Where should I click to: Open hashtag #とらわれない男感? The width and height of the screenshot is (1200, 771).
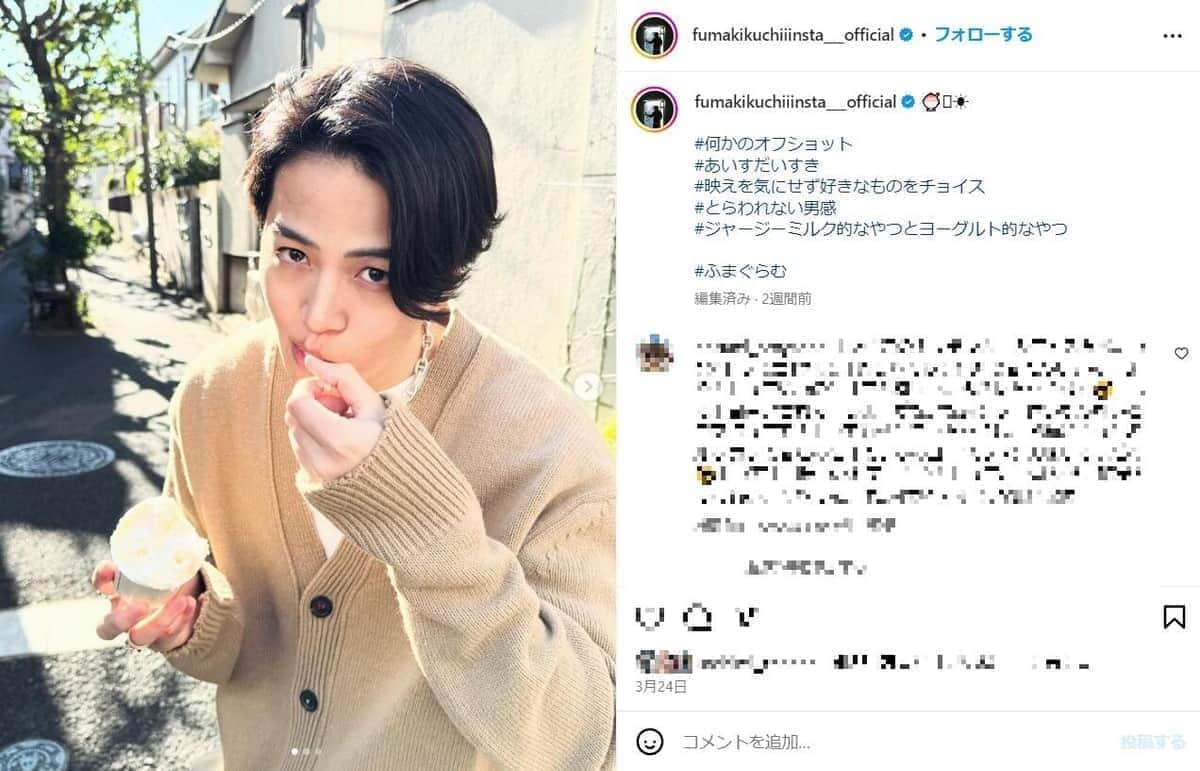tap(765, 207)
